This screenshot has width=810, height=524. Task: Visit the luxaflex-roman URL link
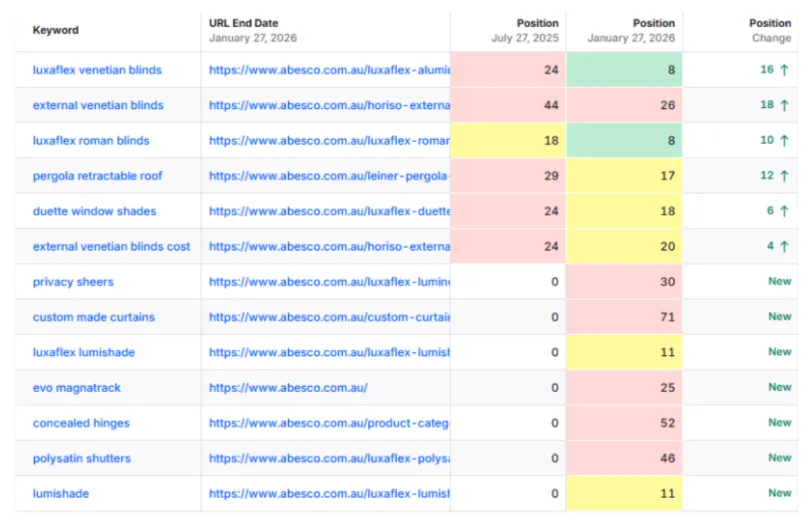click(329, 141)
